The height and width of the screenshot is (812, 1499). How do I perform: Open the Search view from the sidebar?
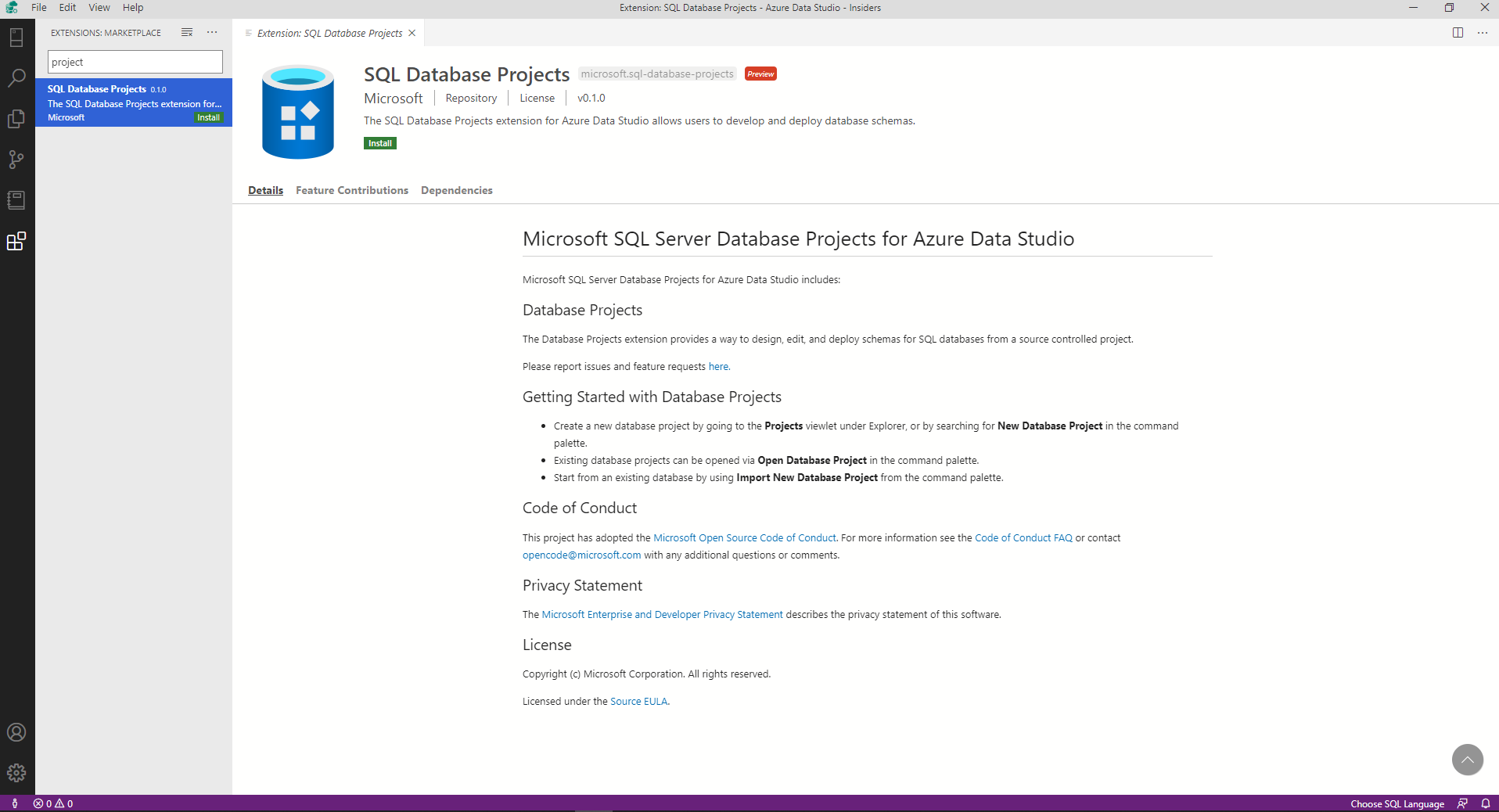pyautogui.click(x=16, y=77)
